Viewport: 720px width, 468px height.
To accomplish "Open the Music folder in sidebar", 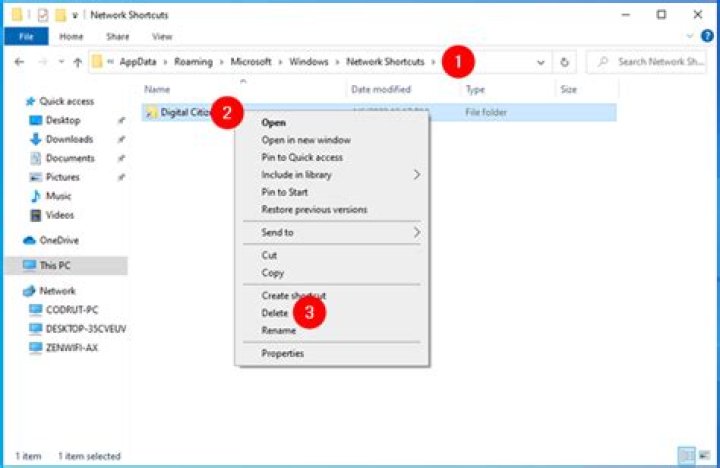I will (x=58, y=196).
